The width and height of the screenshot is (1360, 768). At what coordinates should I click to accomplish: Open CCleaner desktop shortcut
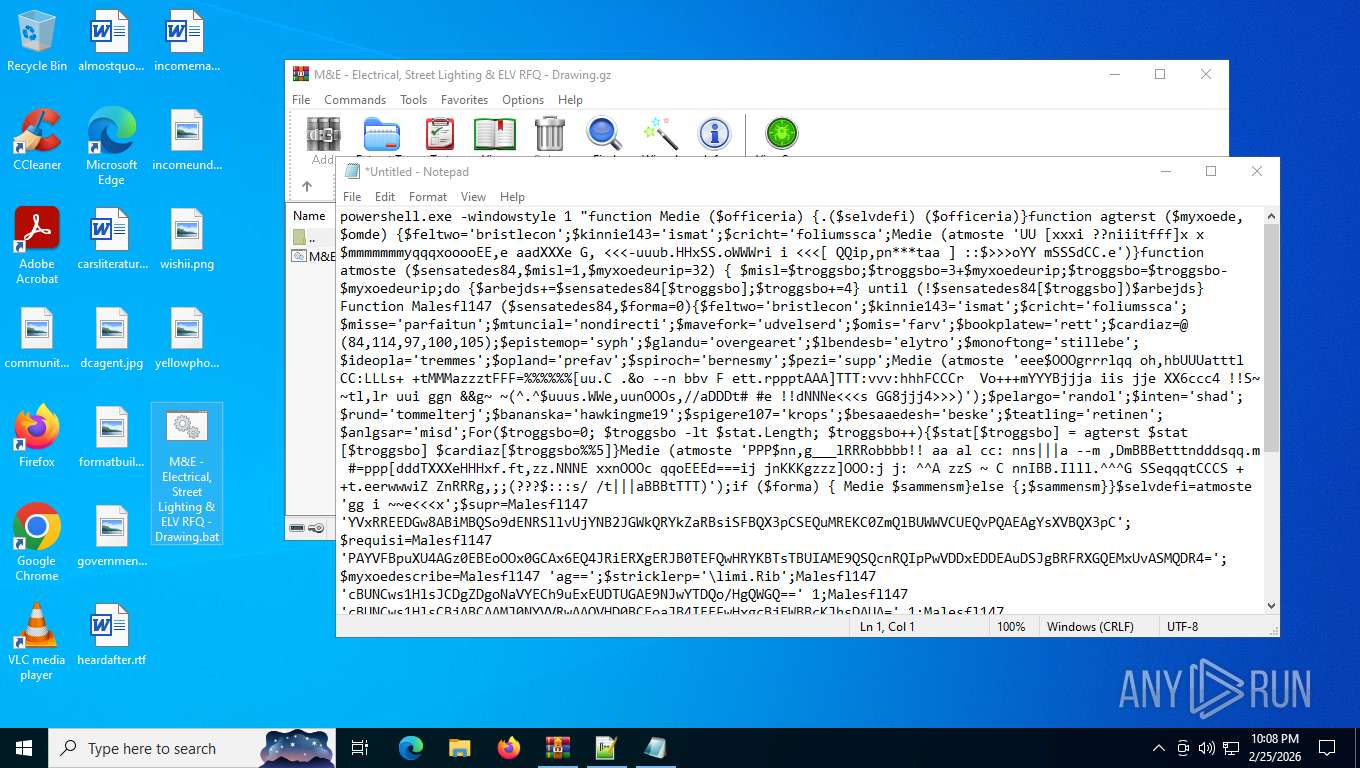click(37, 140)
